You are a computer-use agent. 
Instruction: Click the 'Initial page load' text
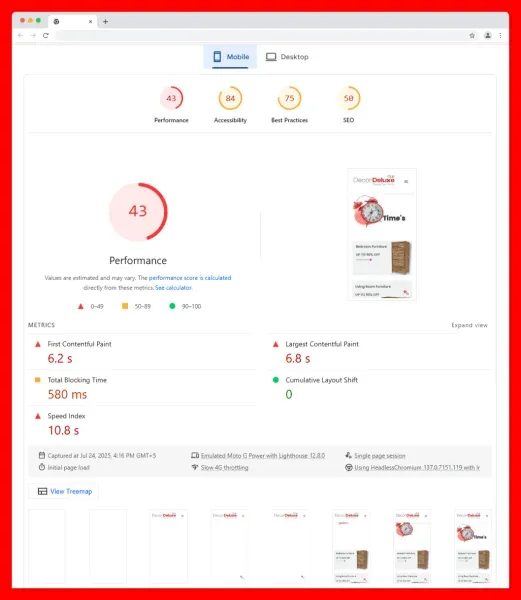click(x=68, y=468)
